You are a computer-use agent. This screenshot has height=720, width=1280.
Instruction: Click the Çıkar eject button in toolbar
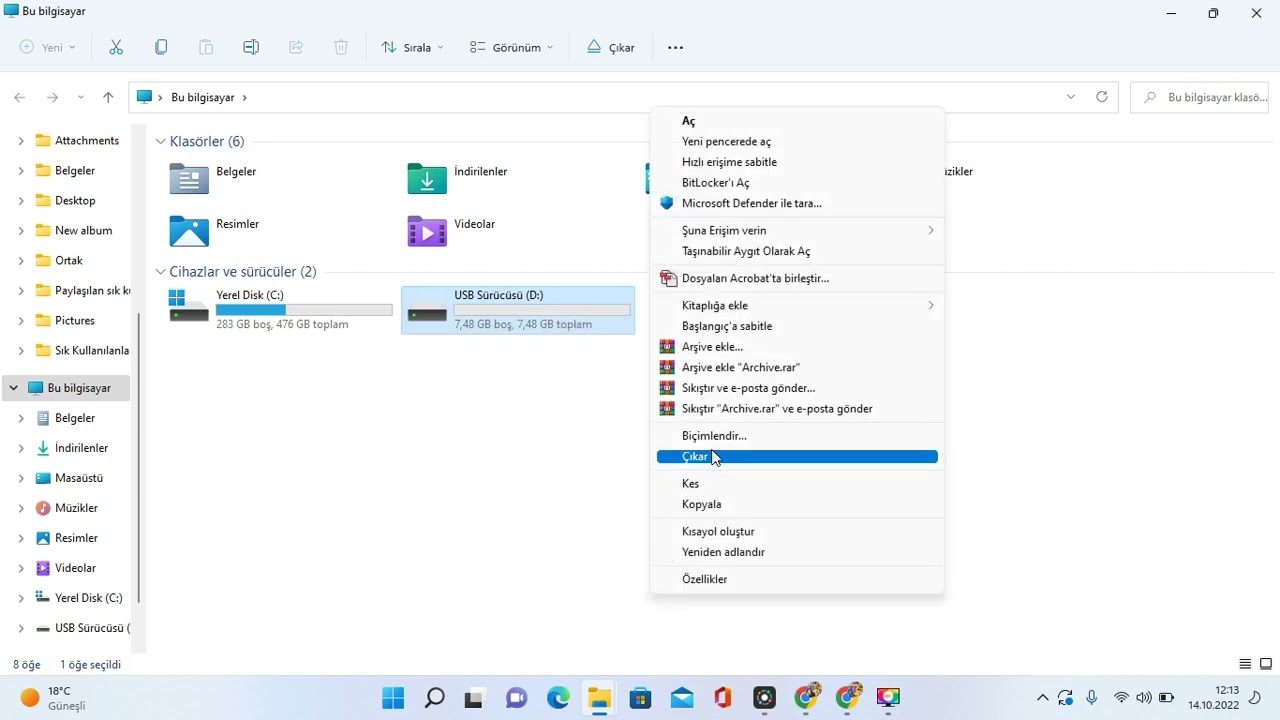click(611, 47)
